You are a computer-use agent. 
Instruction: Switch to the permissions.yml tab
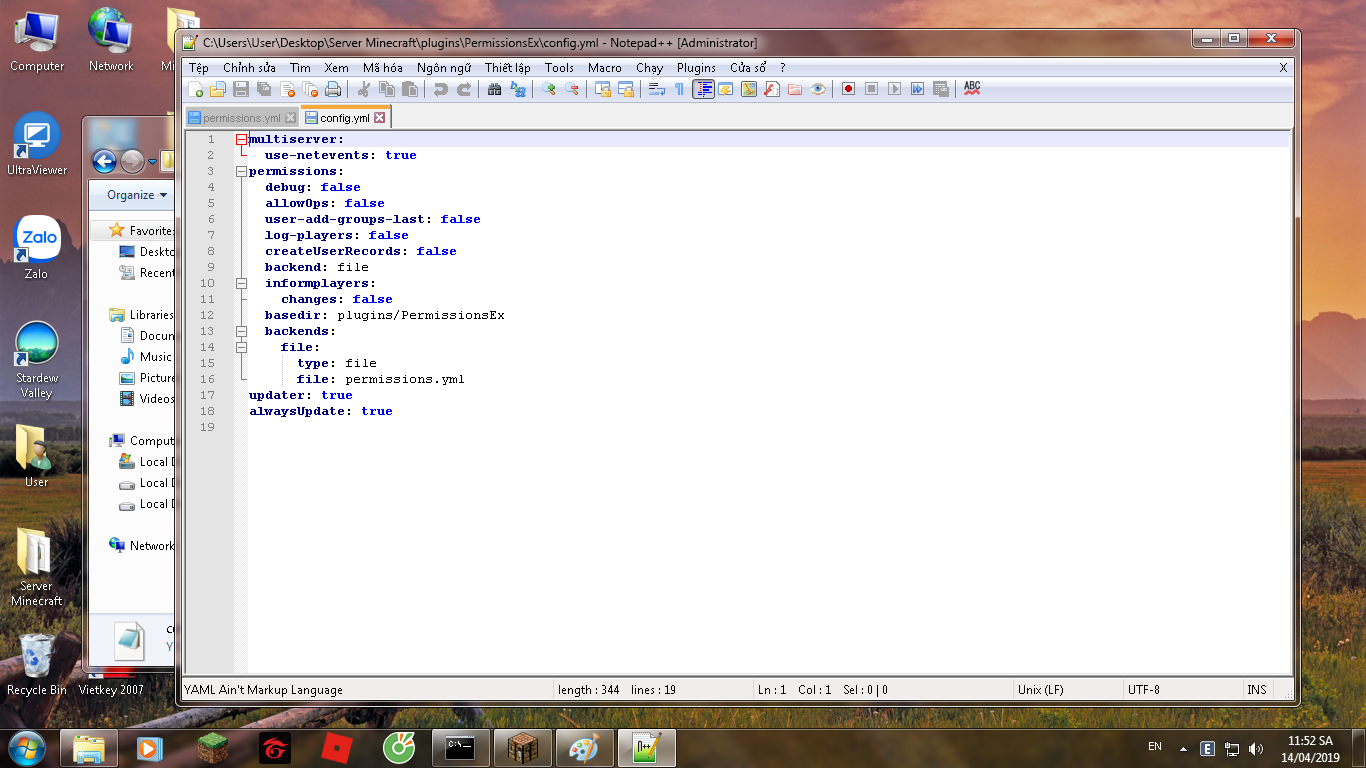(x=241, y=118)
